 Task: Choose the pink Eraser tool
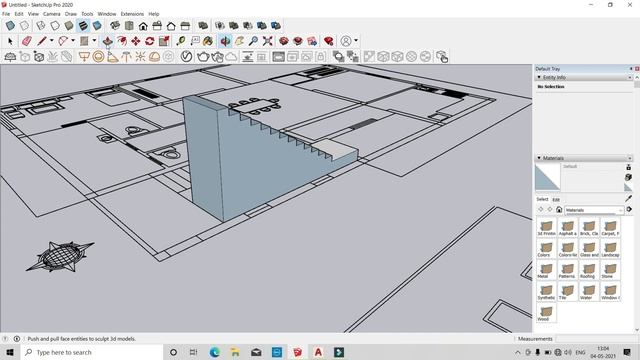click(27, 41)
